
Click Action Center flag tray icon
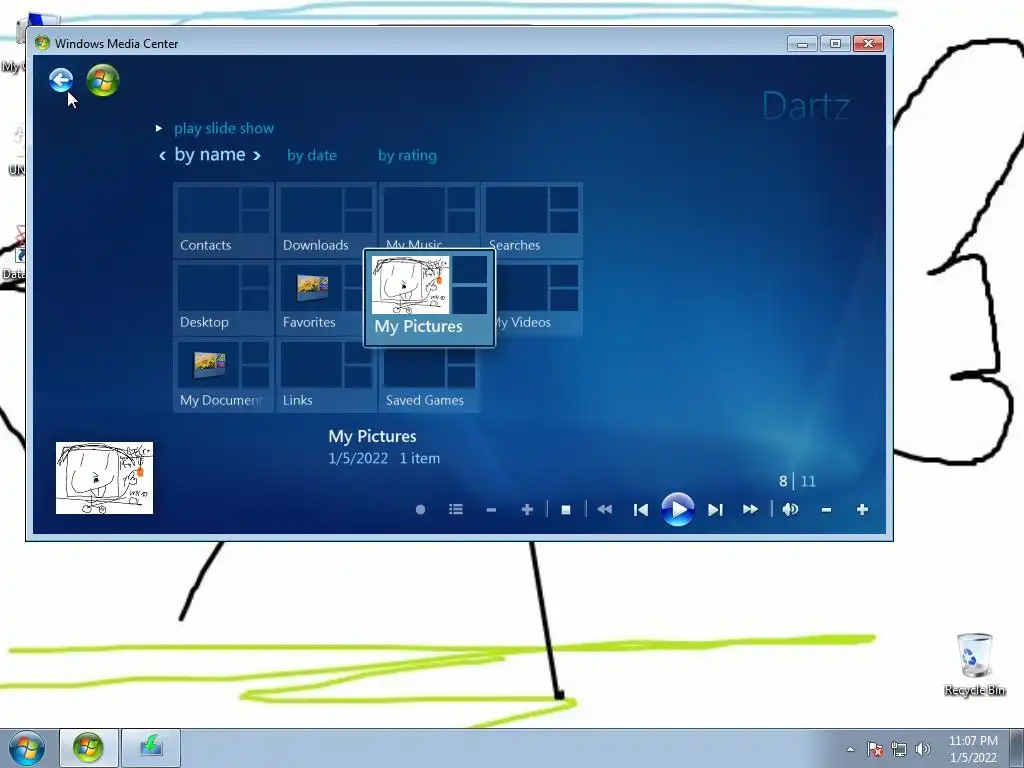(x=875, y=749)
